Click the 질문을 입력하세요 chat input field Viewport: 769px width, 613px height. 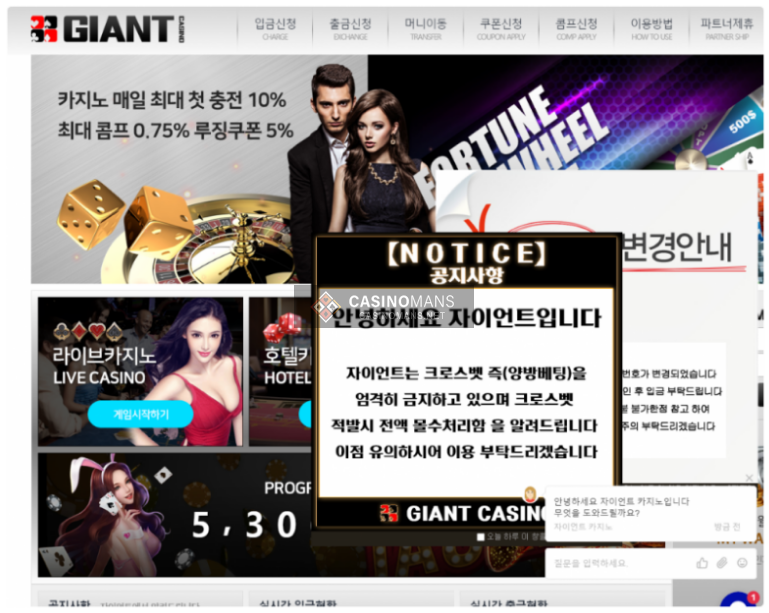[x=620, y=563]
